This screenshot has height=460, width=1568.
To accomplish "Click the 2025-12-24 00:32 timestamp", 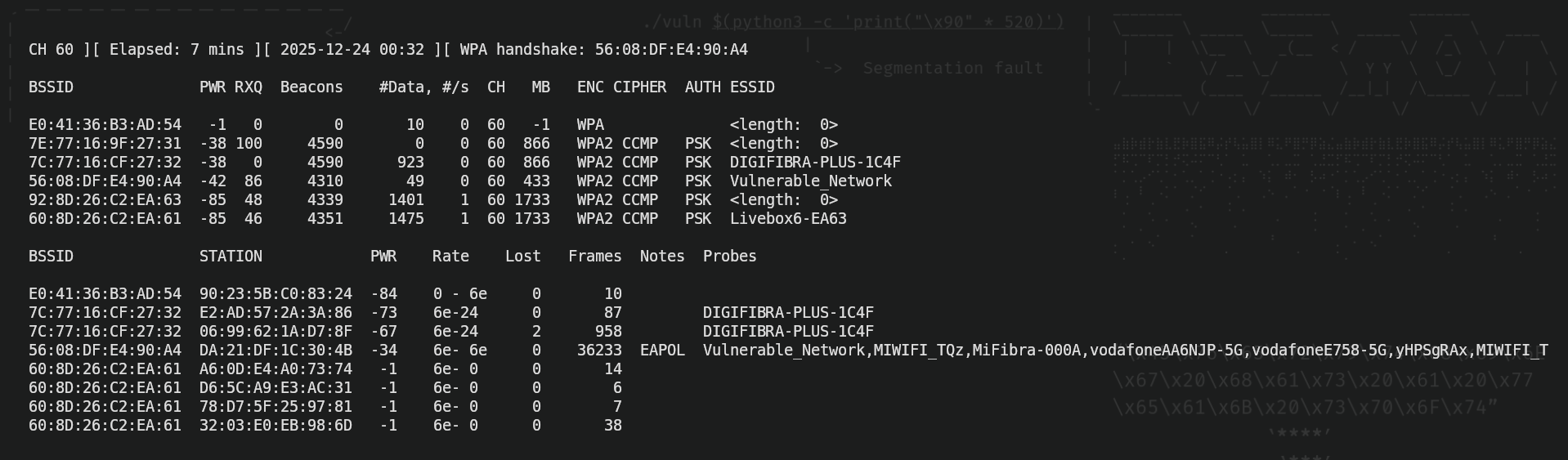I will 352,50.
